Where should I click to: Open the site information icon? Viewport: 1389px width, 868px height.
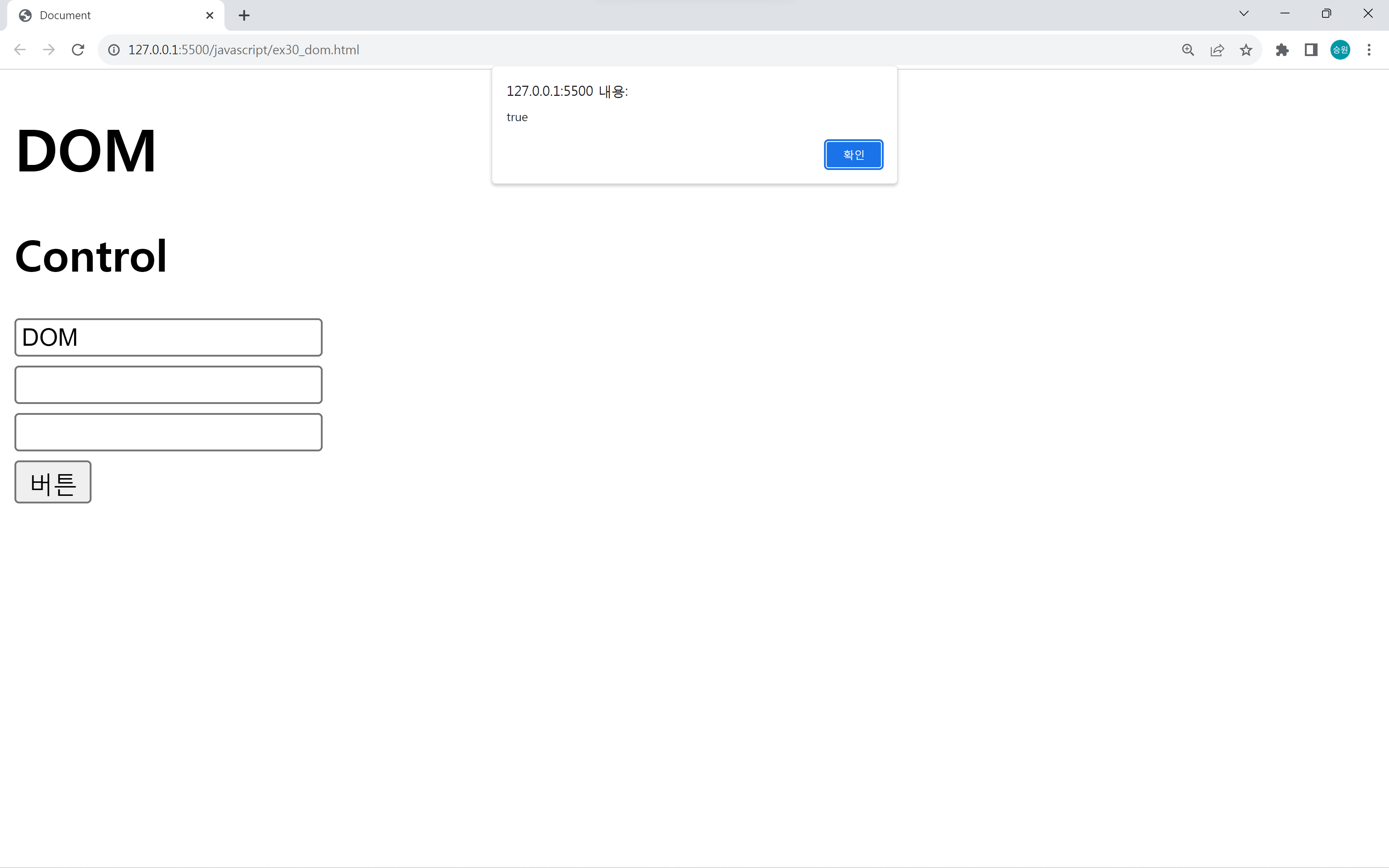(114, 50)
